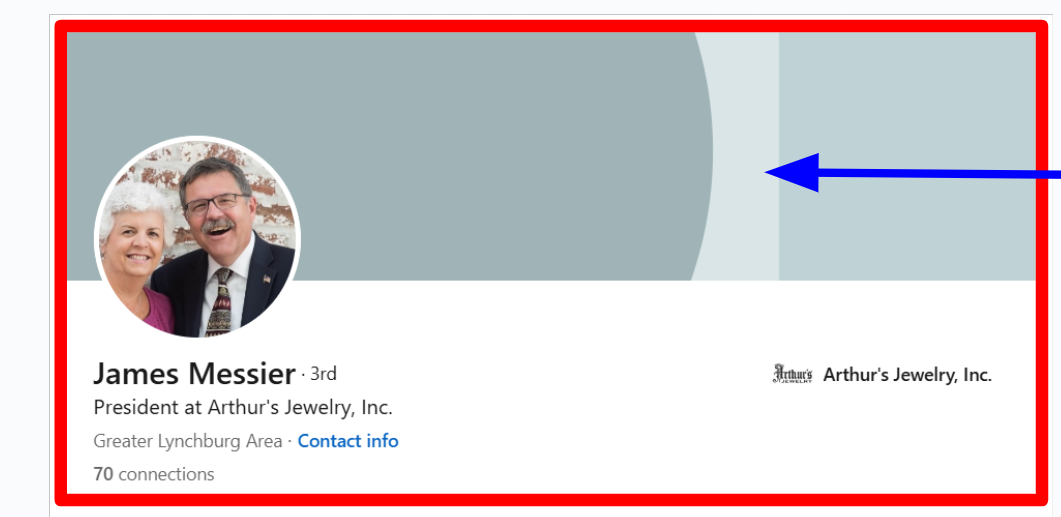Open the Contact info link

348,441
